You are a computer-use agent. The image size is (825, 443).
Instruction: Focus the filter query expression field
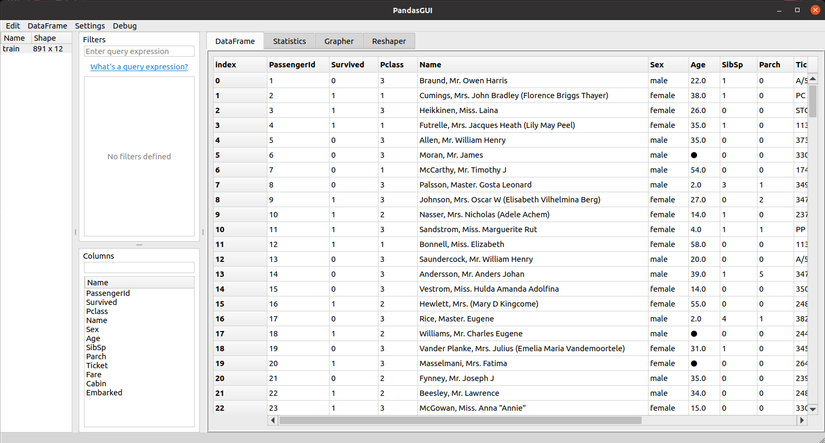pyautogui.click(x=139, y=51)
